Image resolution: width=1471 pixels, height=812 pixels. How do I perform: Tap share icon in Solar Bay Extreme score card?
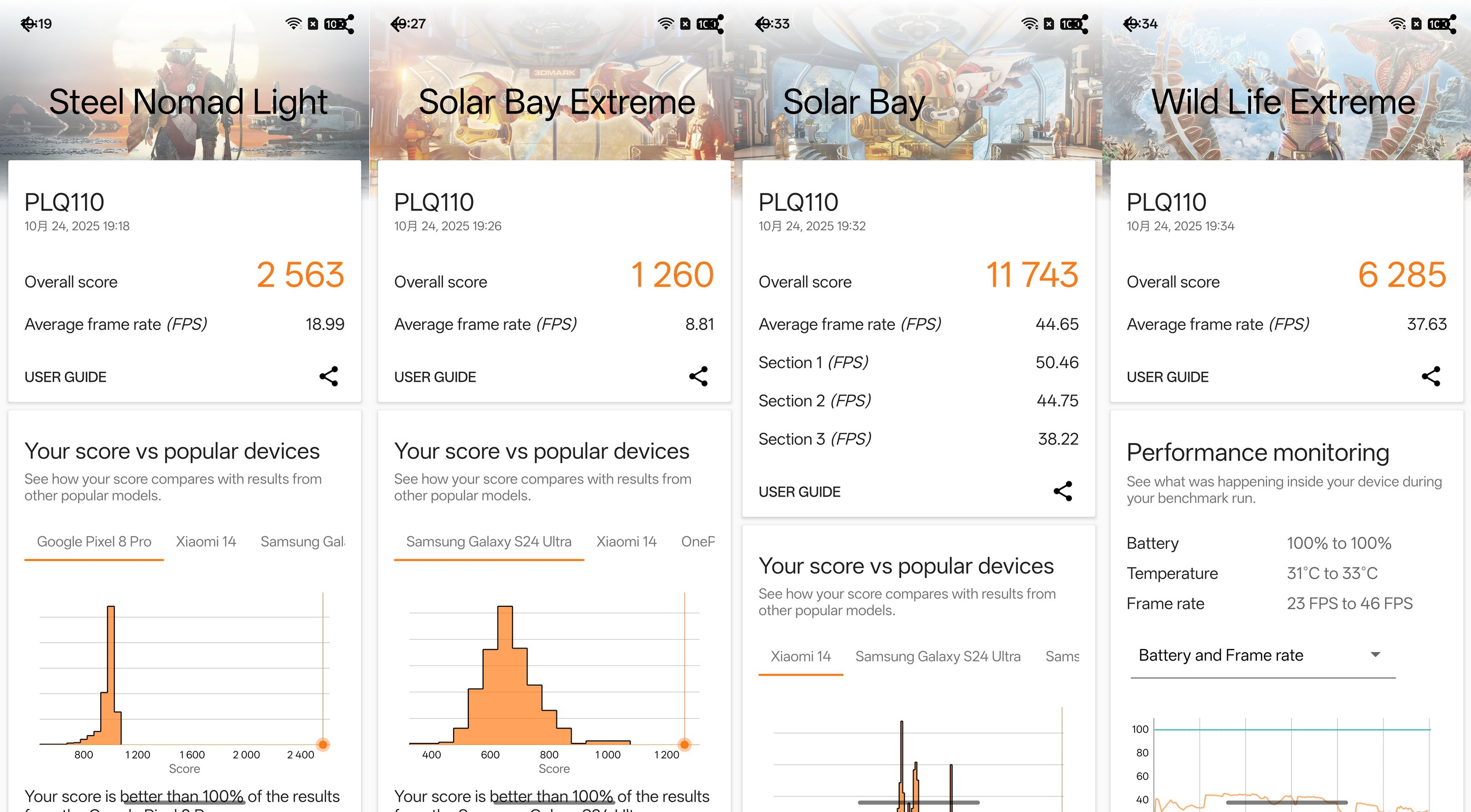click(698, 376)
